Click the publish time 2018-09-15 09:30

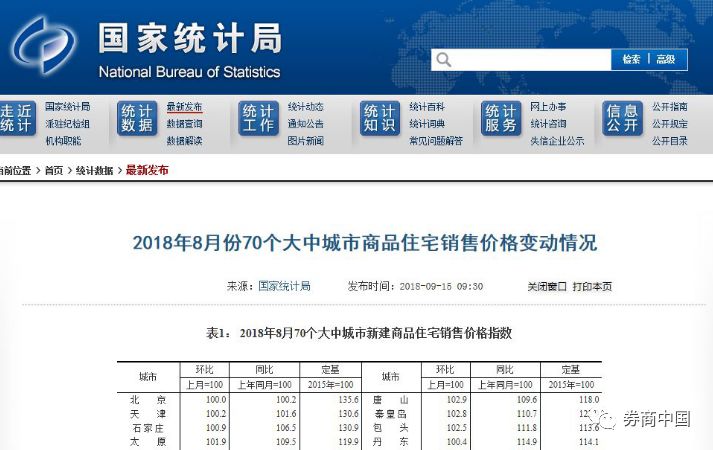tap(441, 286)
